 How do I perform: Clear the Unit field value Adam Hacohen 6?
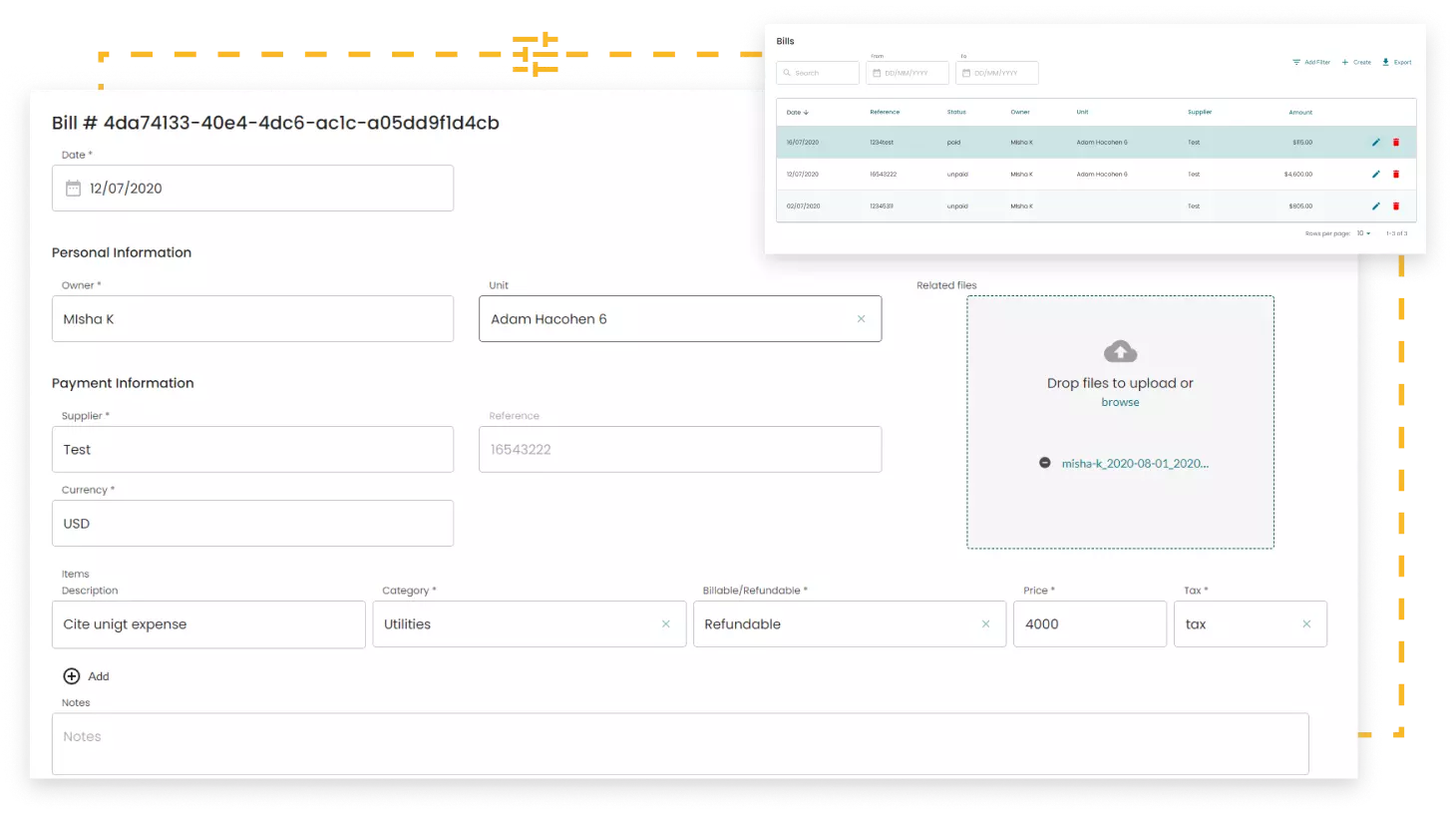pos(861,319)
